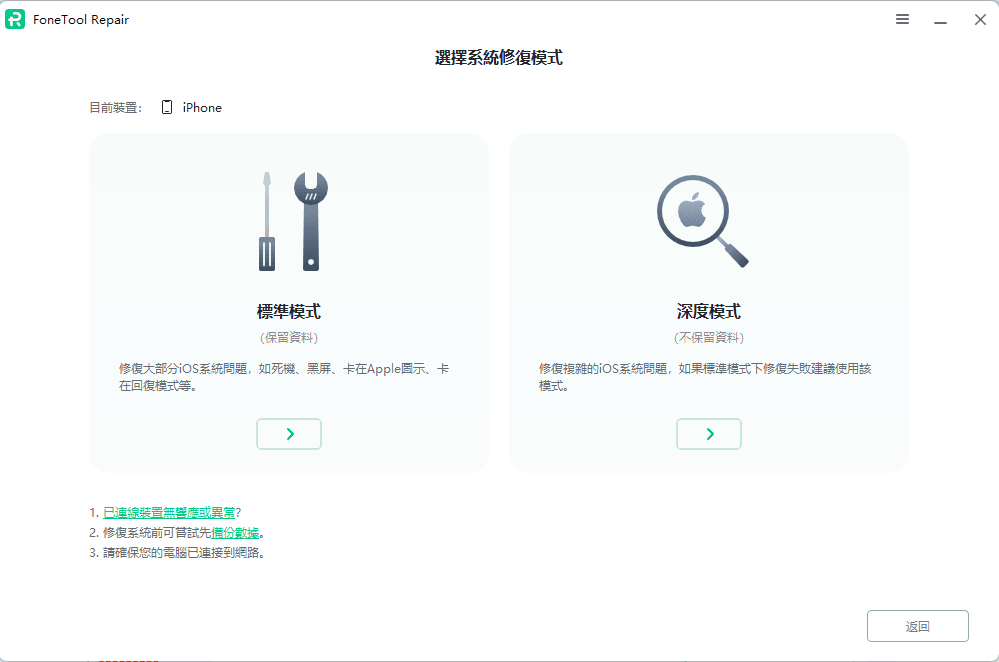
Task: Click the 深度模式 title text
Action: [708, 311]
